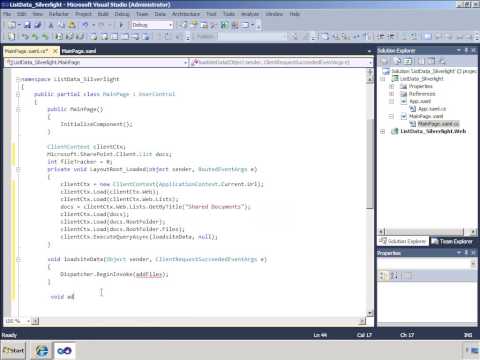Select MainPage.xaml.cs in Solution Explorer

[x=438, y=124]
